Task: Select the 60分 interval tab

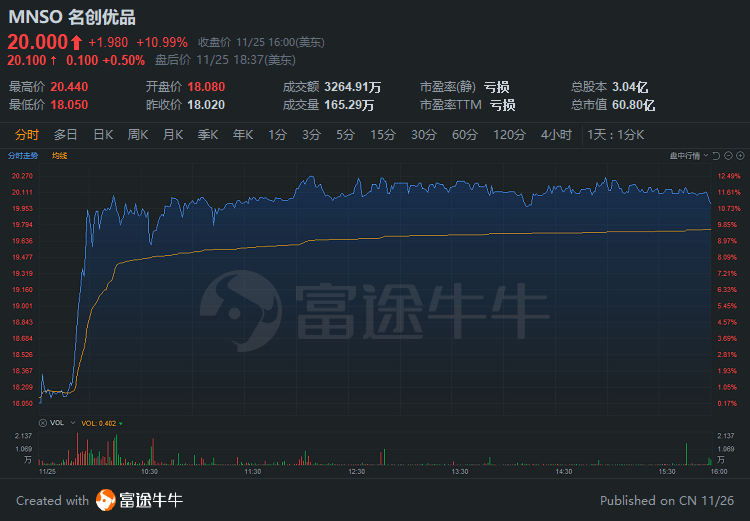Action: pyautogui.click(x=464, y=135)
